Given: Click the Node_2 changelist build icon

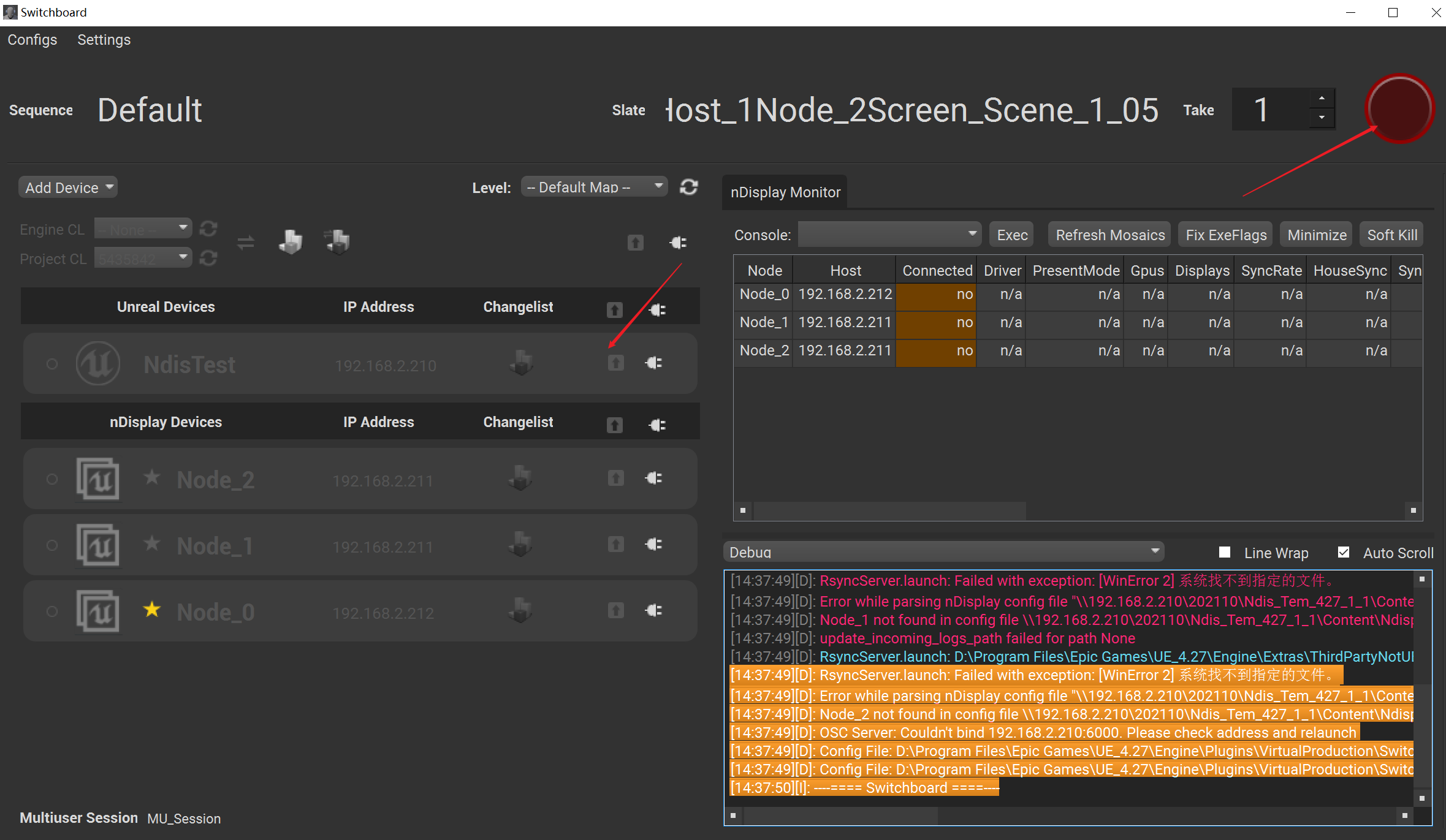Looking at the screenshot, I should 520,478.
